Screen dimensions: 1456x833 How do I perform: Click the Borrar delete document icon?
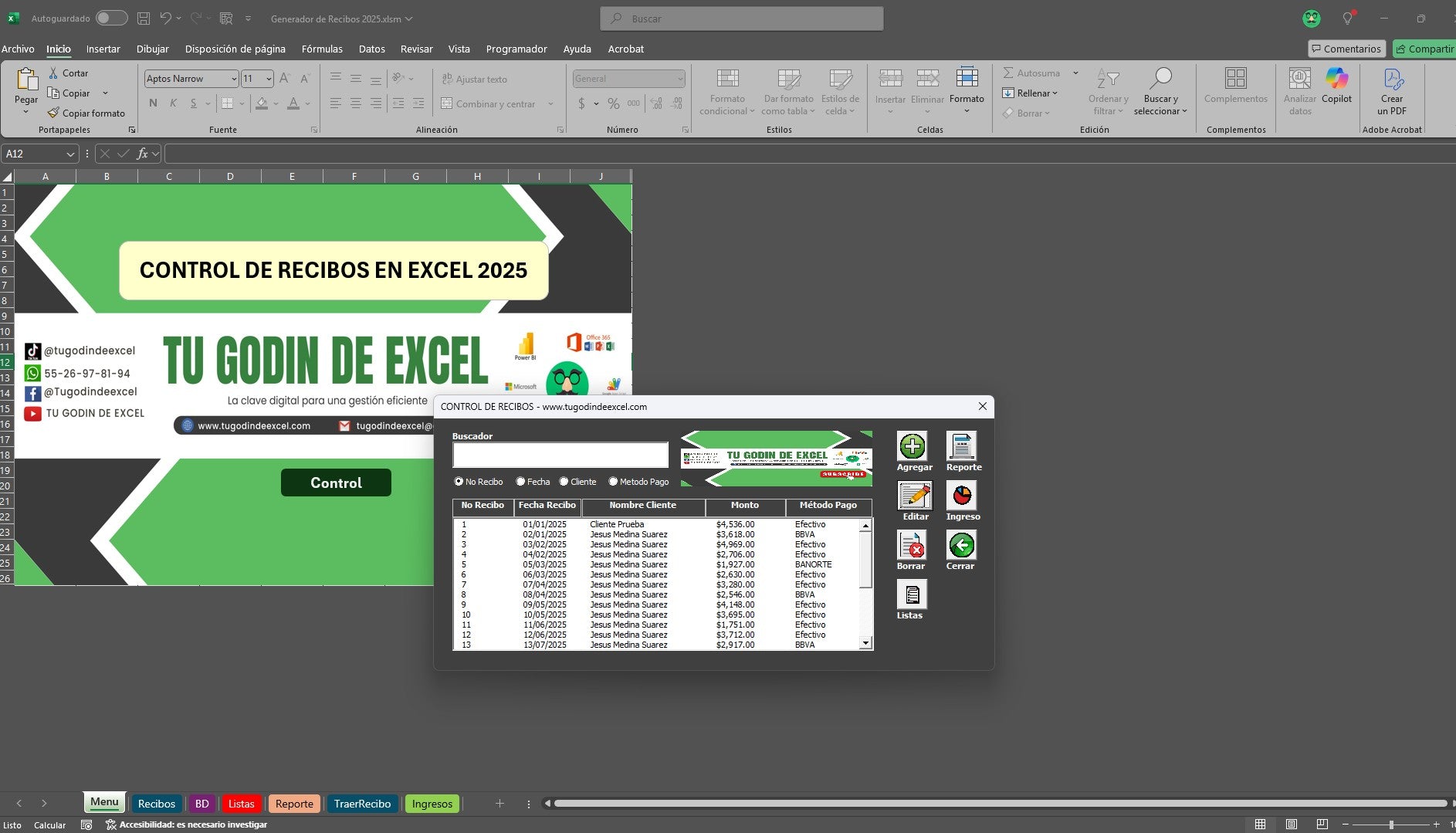(x=912, y=545)
